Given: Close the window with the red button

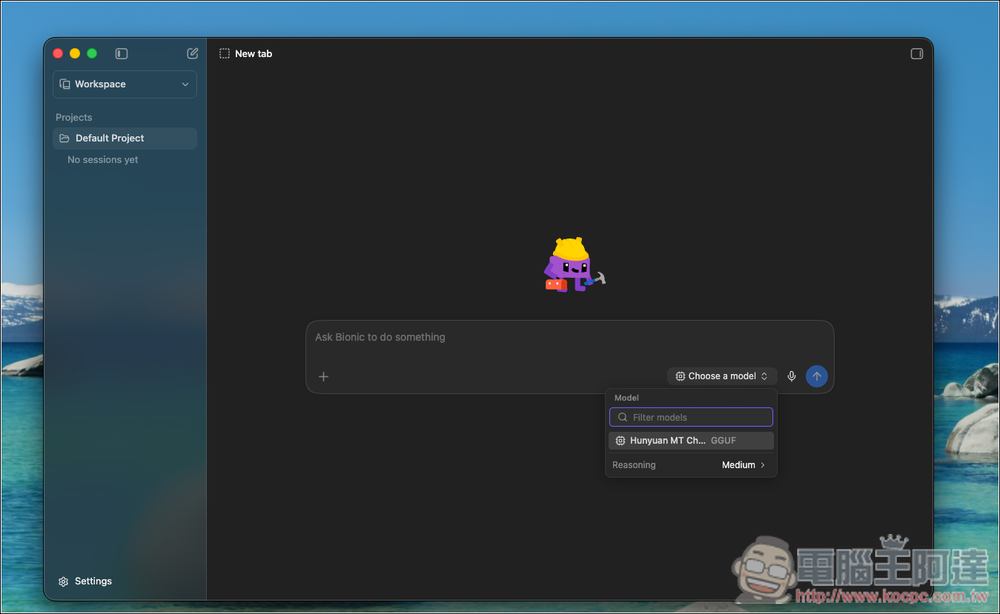Looking at the screenshot, I should pyautogui.click(x=58, y=54).
